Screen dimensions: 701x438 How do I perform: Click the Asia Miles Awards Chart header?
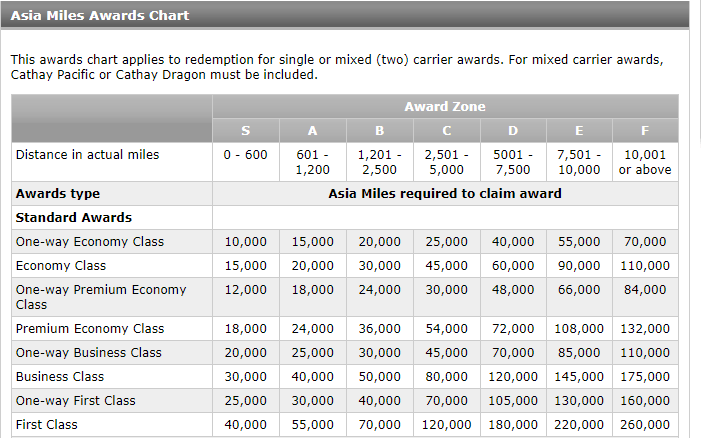pyautogui.click(x=100, y=15)
